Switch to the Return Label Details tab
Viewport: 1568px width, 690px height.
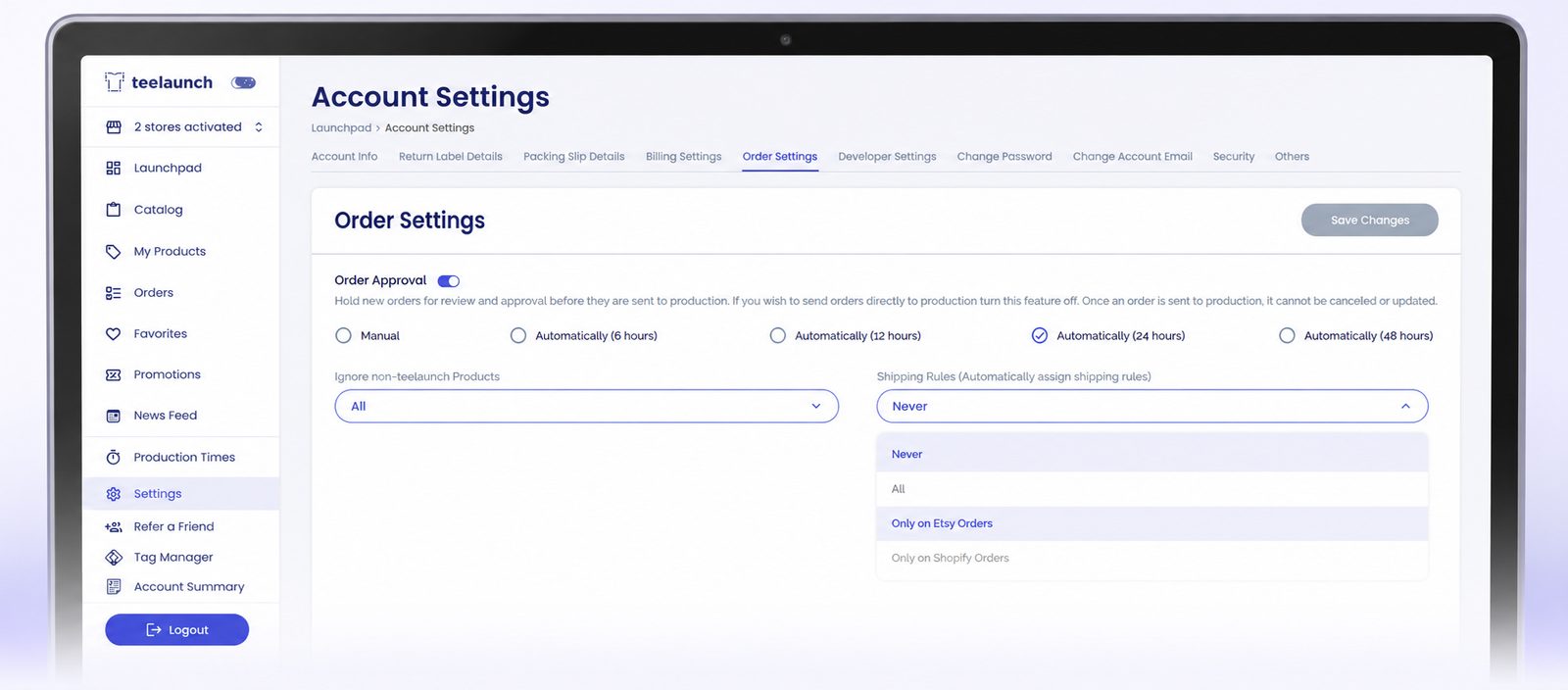pos(451,157)
